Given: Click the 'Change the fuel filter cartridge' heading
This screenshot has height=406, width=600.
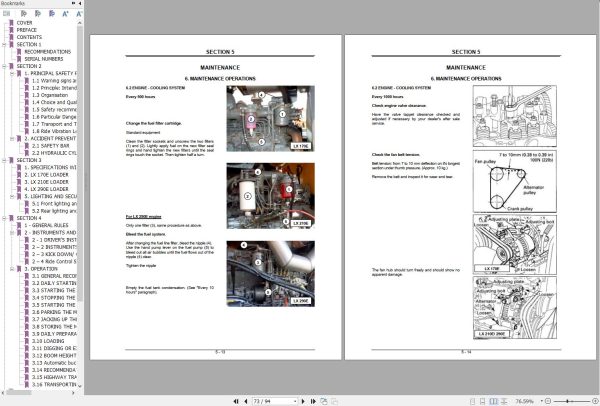Looking at the screenshot, I should [154, 123].
